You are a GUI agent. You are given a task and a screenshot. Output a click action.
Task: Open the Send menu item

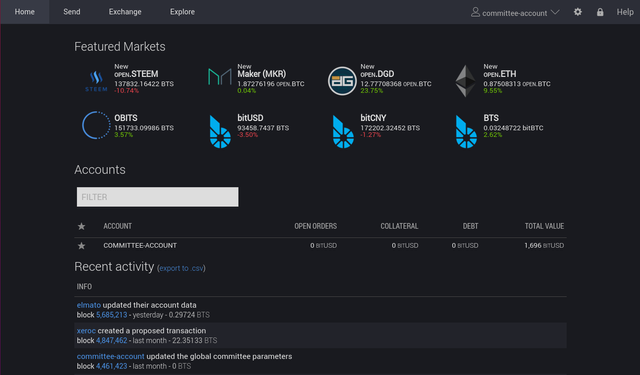tap(72, 12)
